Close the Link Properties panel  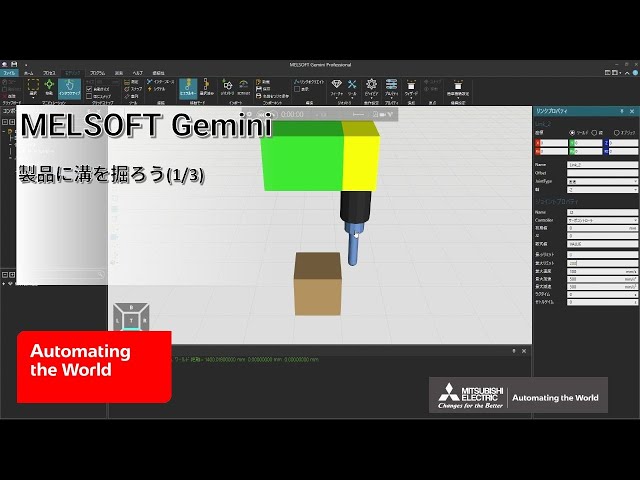(632, 111)
